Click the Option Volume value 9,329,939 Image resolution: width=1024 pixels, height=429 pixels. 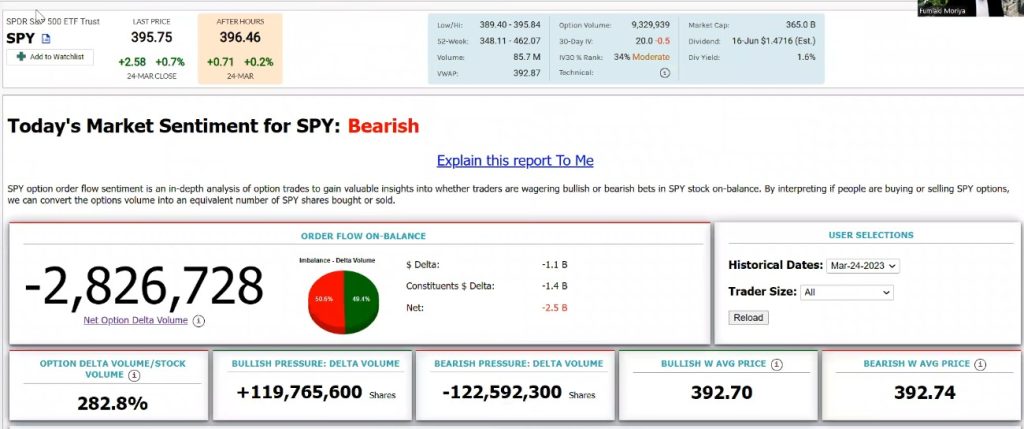pyautogui.click(x=650, y=25)
